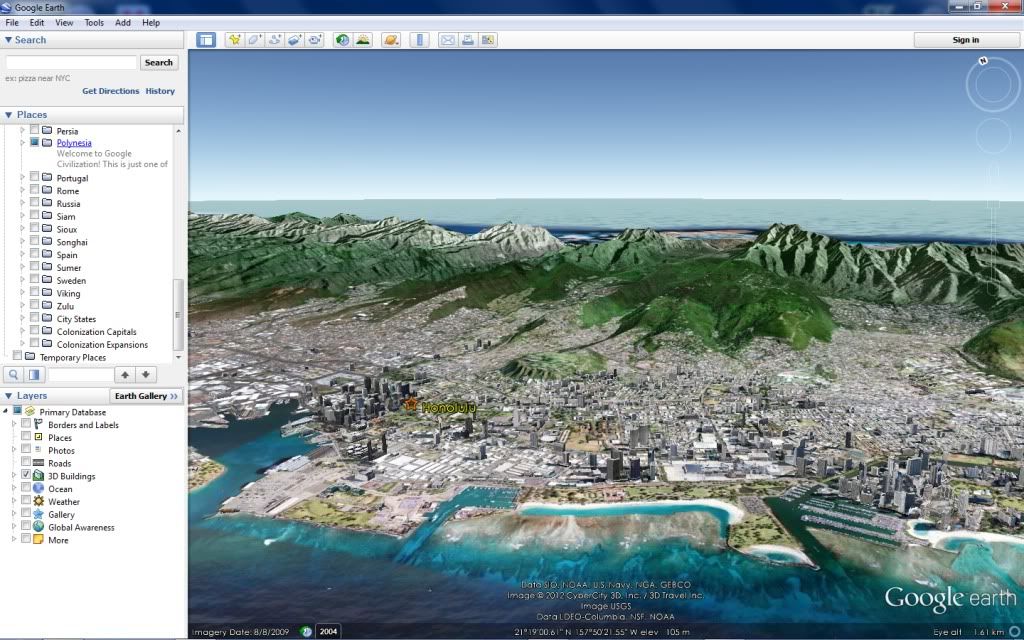Add a polygon from the toolbar
This screenshot has height=640, width=1024.
pos(254,40)
